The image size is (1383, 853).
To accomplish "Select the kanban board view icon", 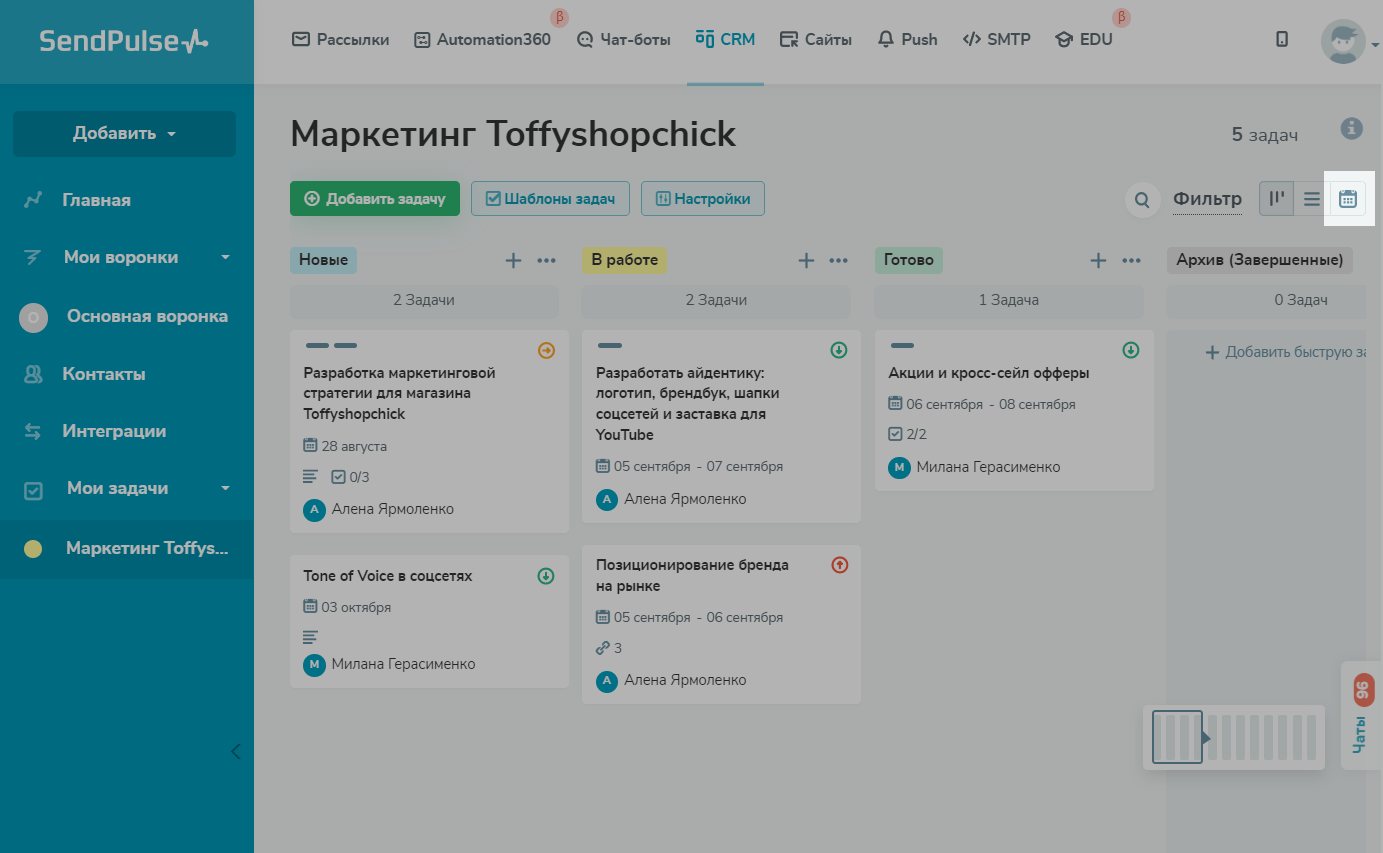I will (x=1276, y=199).
